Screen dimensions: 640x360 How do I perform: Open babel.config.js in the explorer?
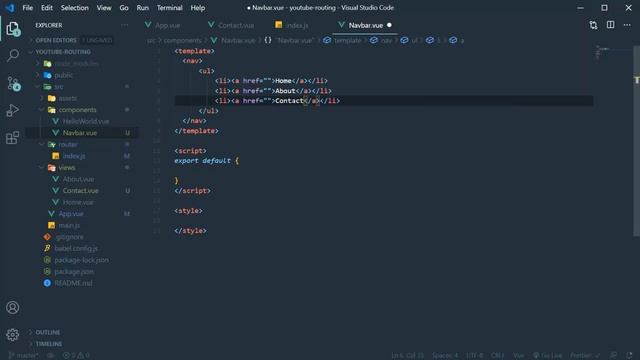pos(76,248)
